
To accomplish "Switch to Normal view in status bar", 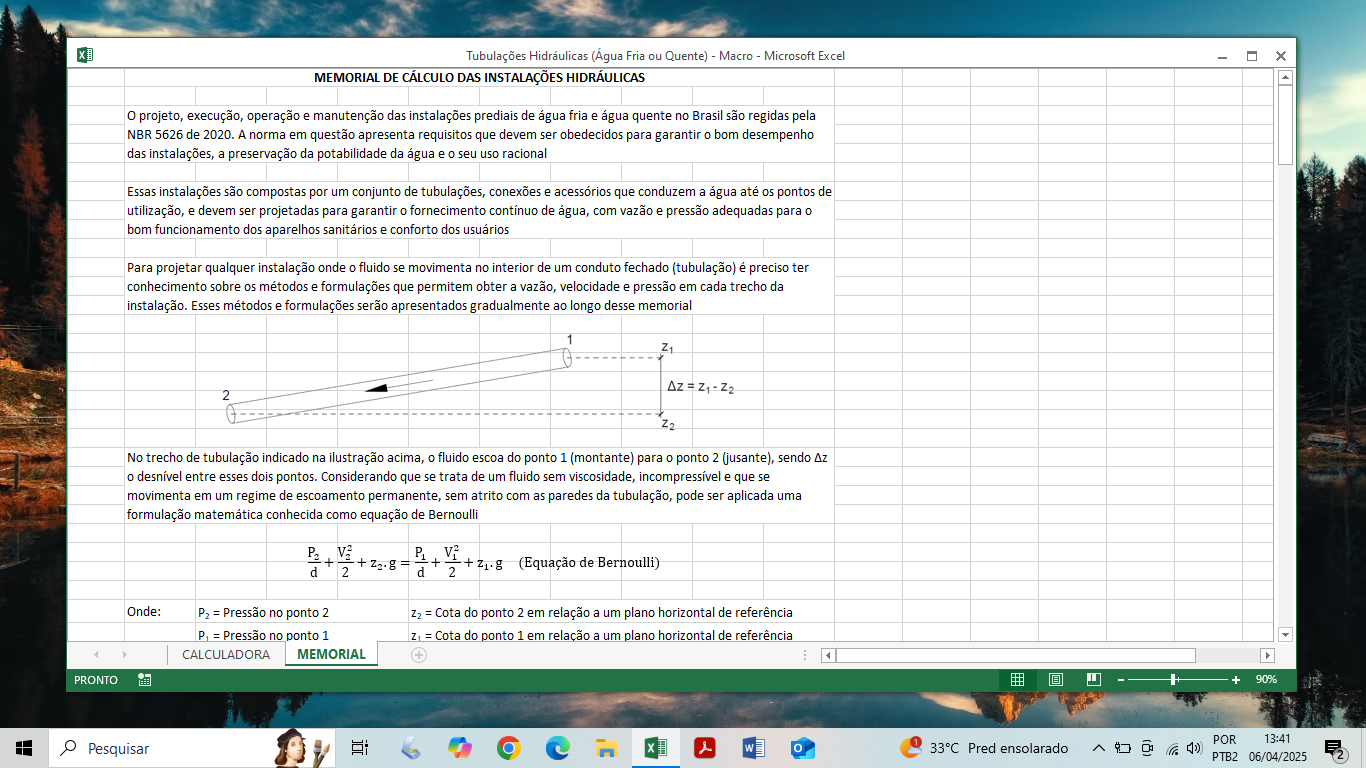I will coord(1017,680).
